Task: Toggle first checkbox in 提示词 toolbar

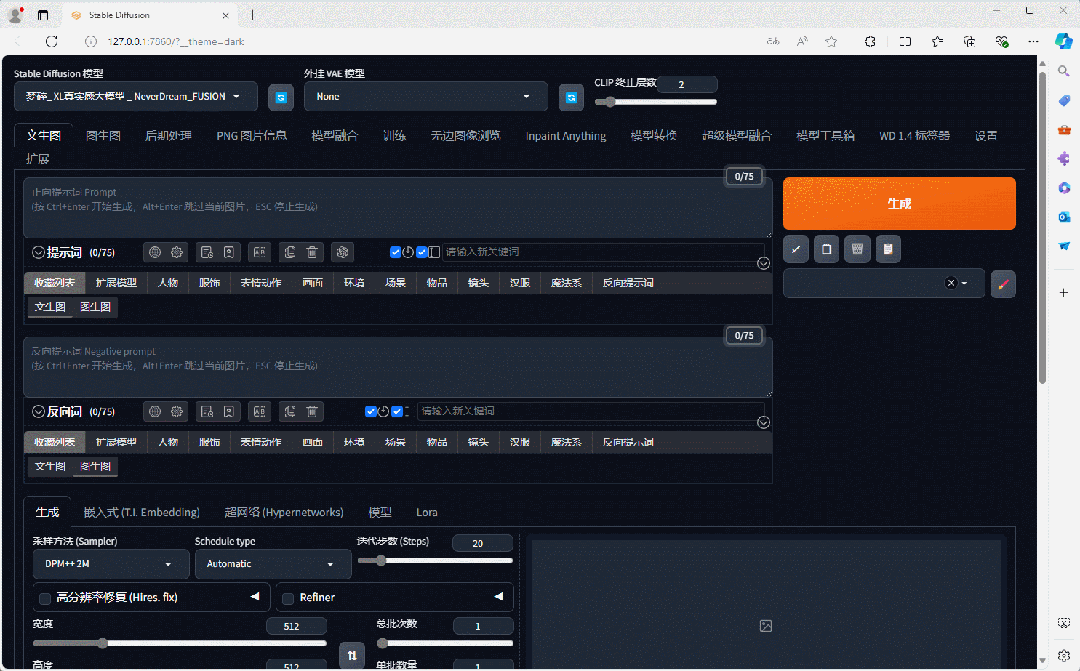Action: [x=395, y=252]
